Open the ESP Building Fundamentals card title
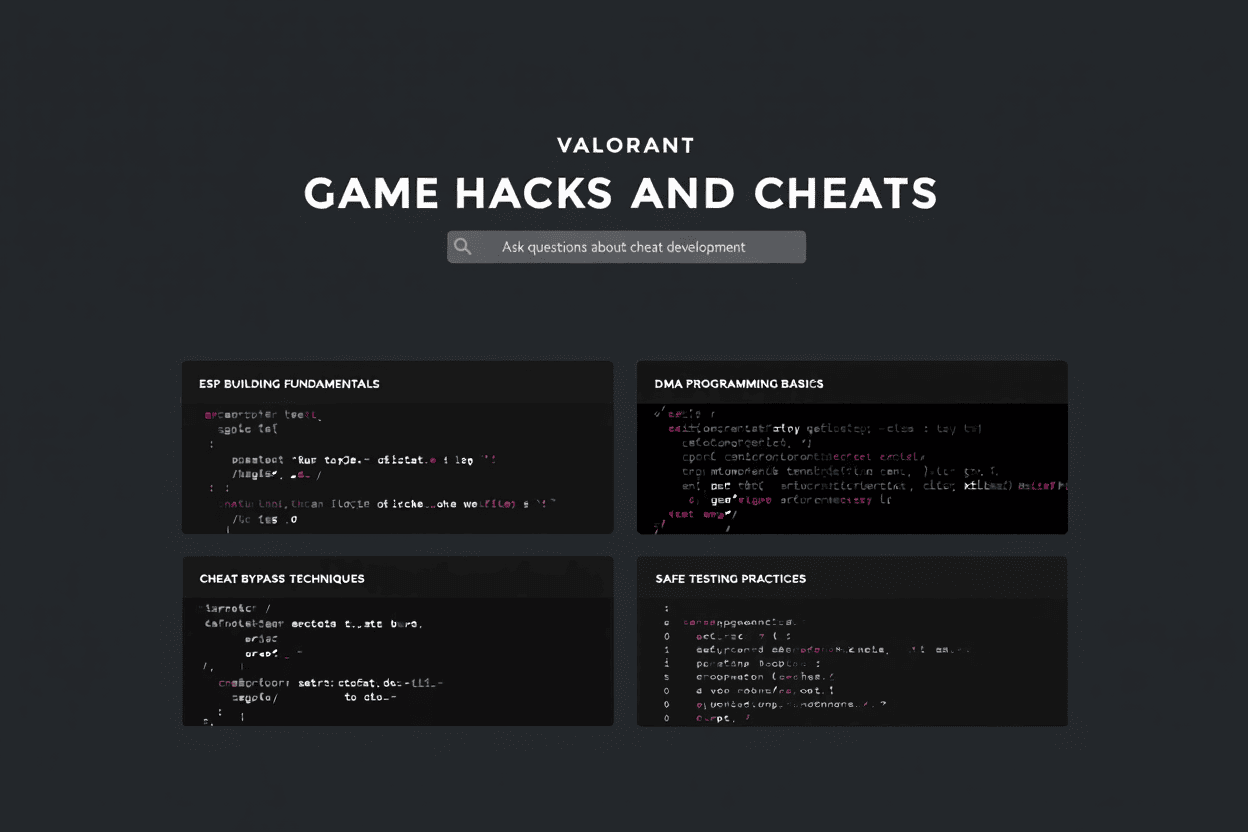 click(289, 384)
